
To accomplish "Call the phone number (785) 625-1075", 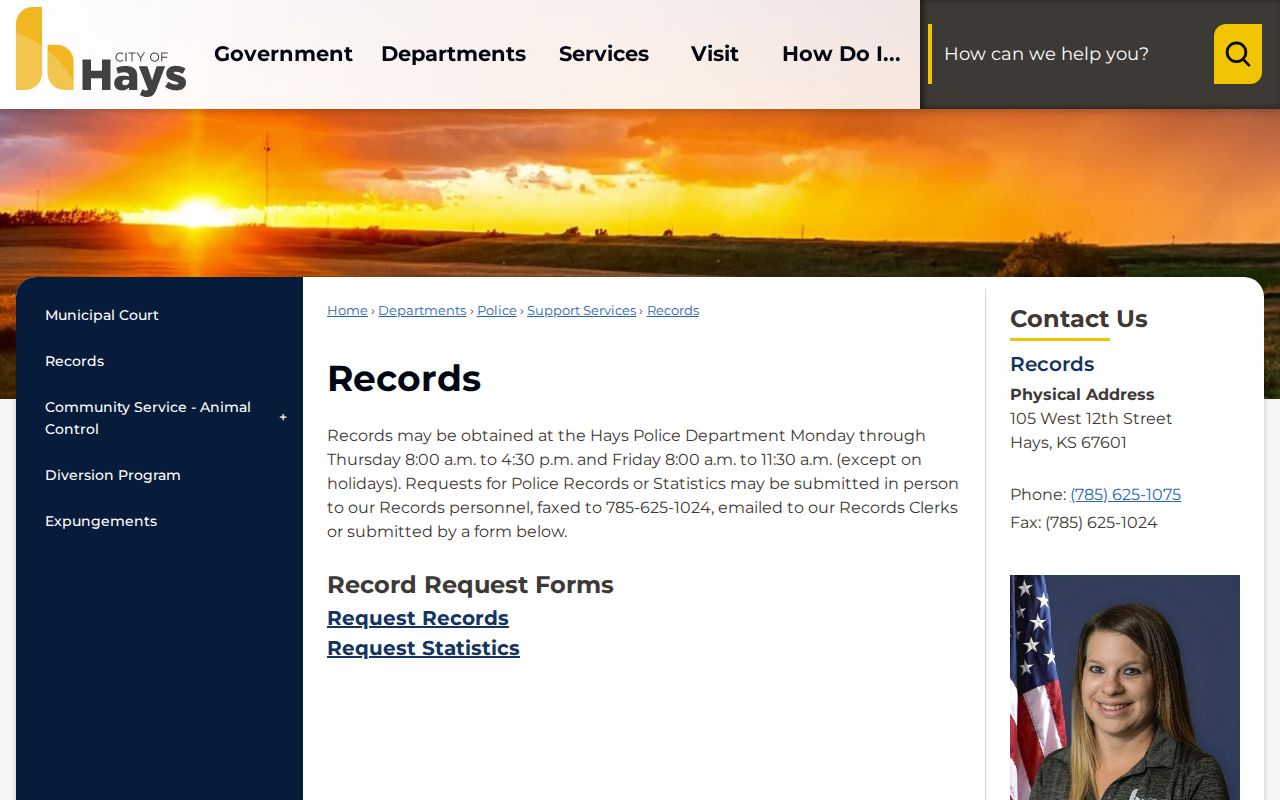I will 1125,495.
